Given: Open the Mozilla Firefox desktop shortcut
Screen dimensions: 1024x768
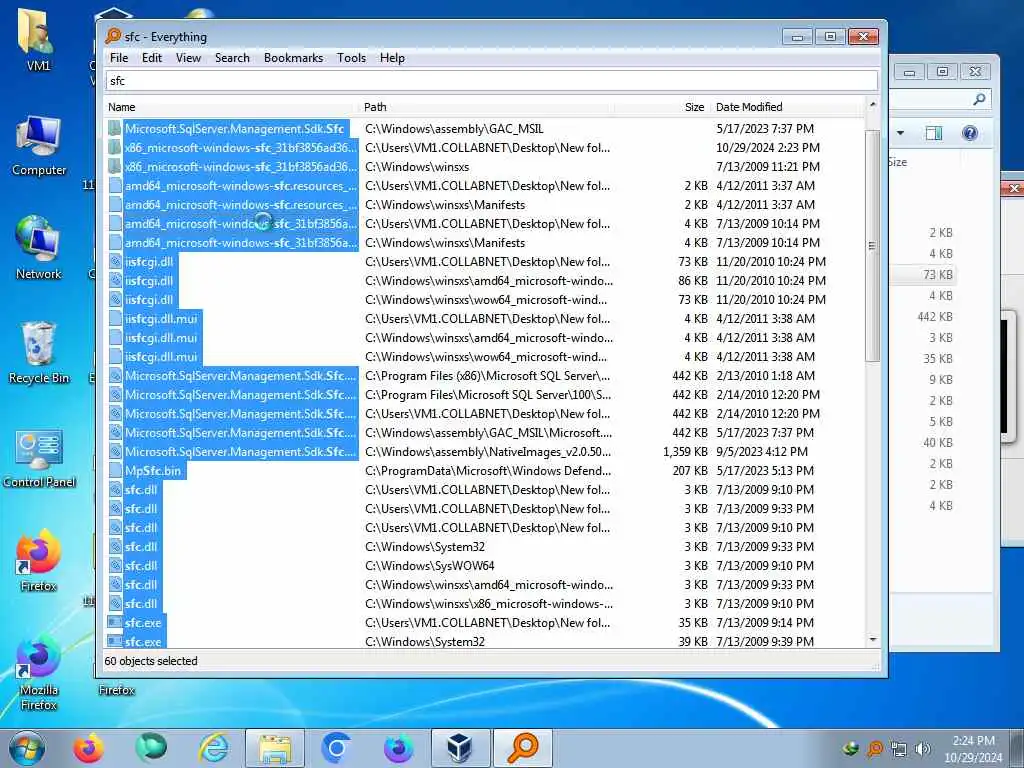Looking at the screenshot, I should tap(39, 673).
